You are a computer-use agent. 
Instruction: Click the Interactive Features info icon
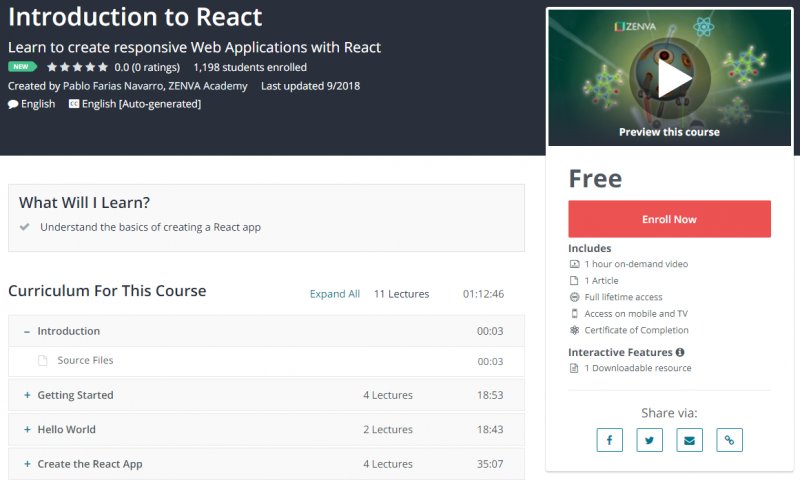coord(680,352)
